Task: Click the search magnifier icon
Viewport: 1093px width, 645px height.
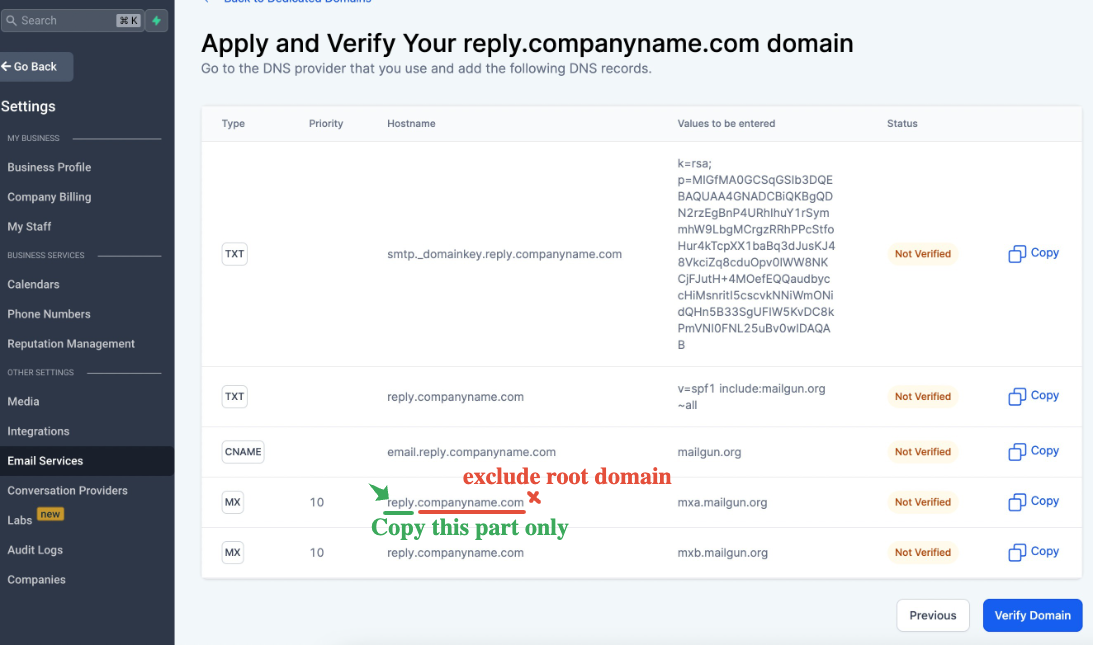Action: click(x=11, y=21)
